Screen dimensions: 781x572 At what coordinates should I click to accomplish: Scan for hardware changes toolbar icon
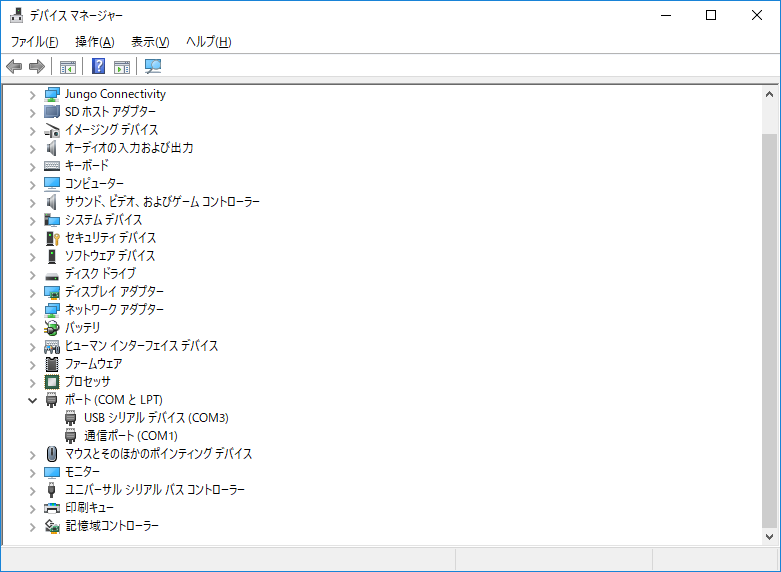pos(152,67)
